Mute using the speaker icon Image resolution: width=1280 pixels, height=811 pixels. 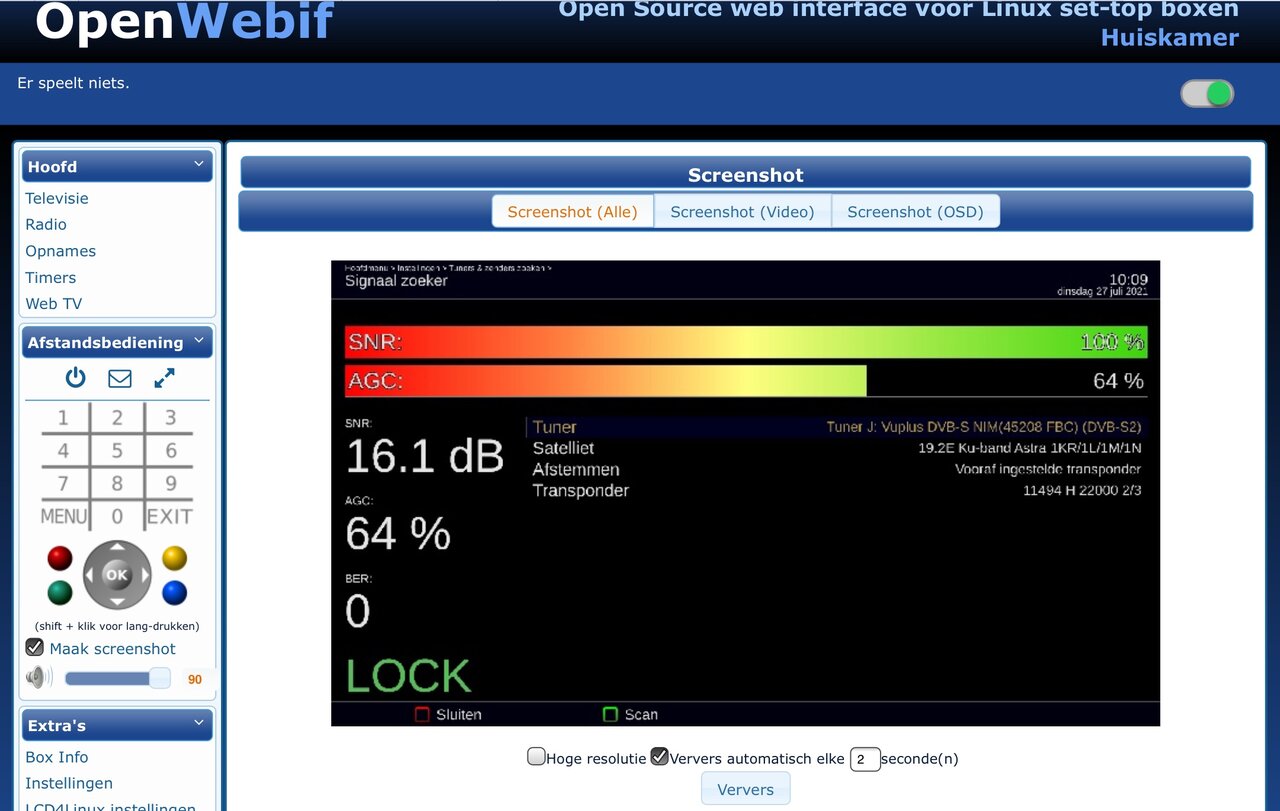[39, 678]
